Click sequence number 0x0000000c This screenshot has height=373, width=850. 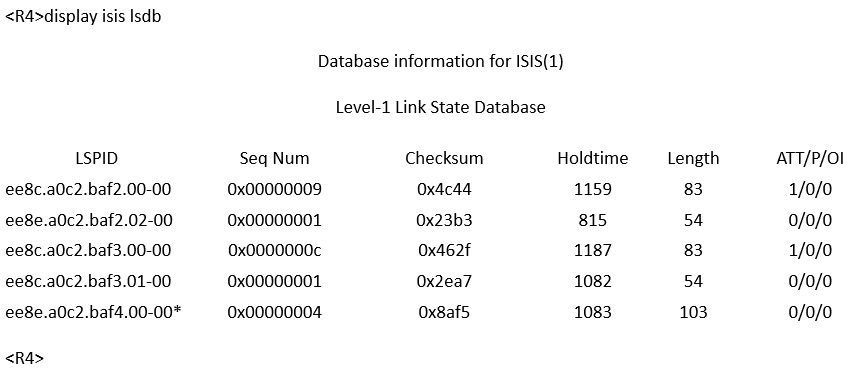point(274,250)
